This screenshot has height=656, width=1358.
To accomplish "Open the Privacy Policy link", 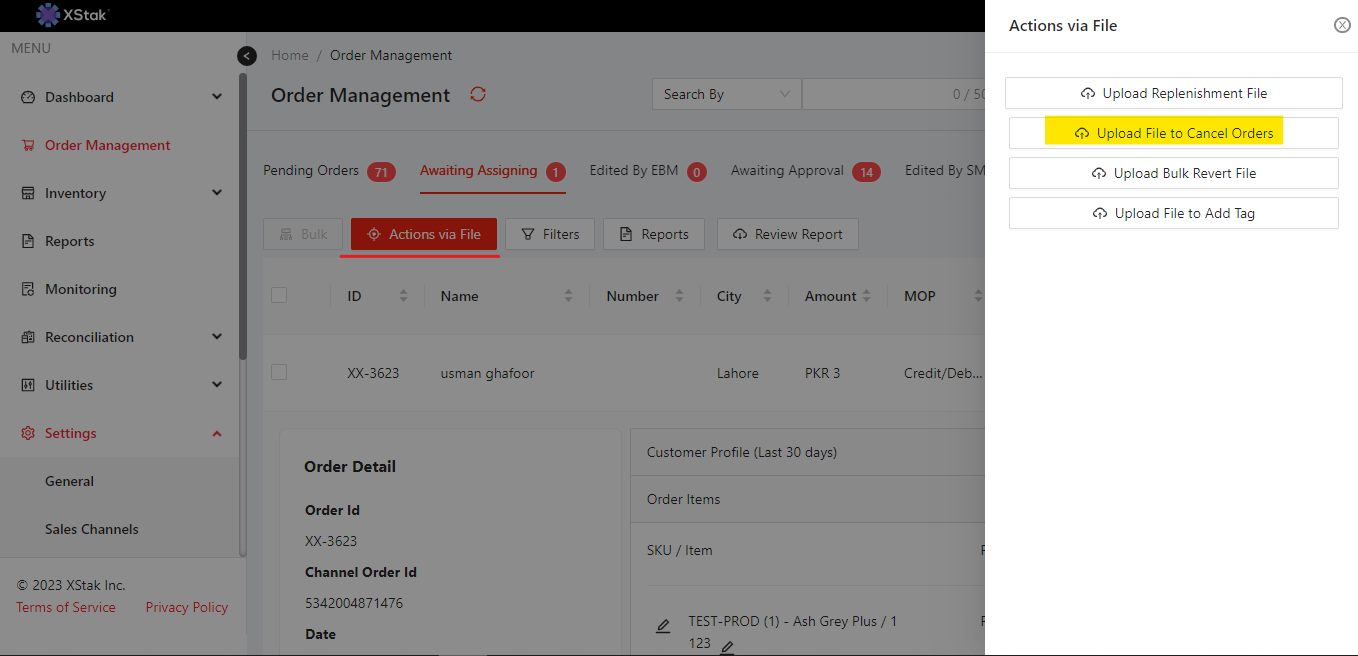I will (x=186, y=607).
